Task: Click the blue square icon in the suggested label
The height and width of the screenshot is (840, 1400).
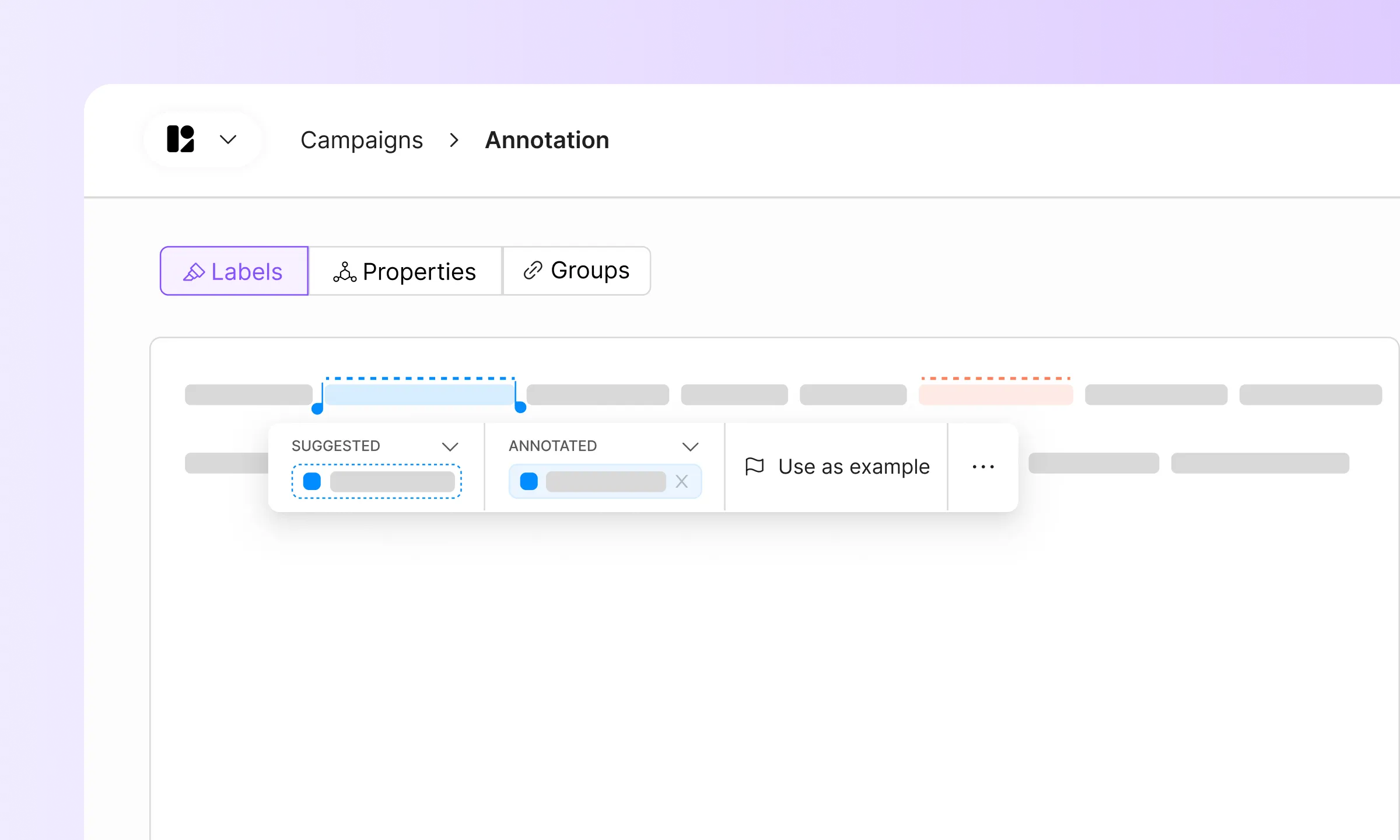Action: 312,481
